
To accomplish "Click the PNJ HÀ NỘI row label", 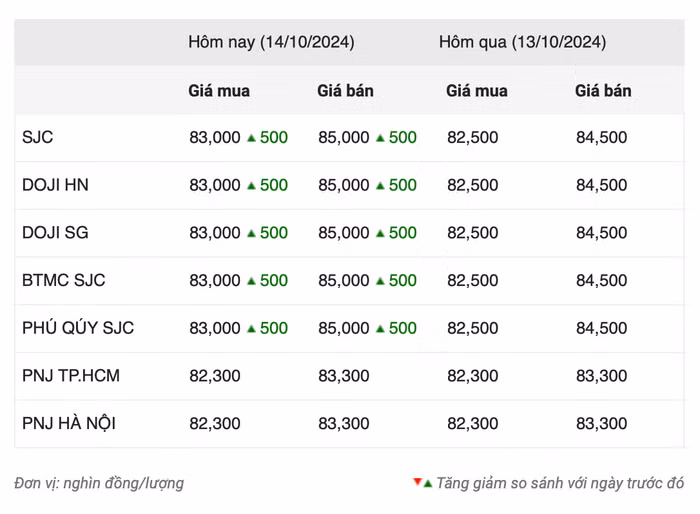I will coord(69,424).
